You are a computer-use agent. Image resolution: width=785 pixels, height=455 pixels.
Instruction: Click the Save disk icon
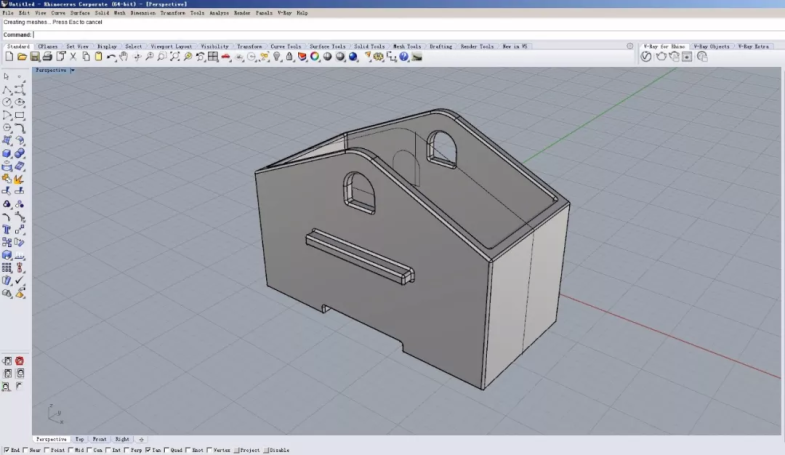[x=34, y=57]
